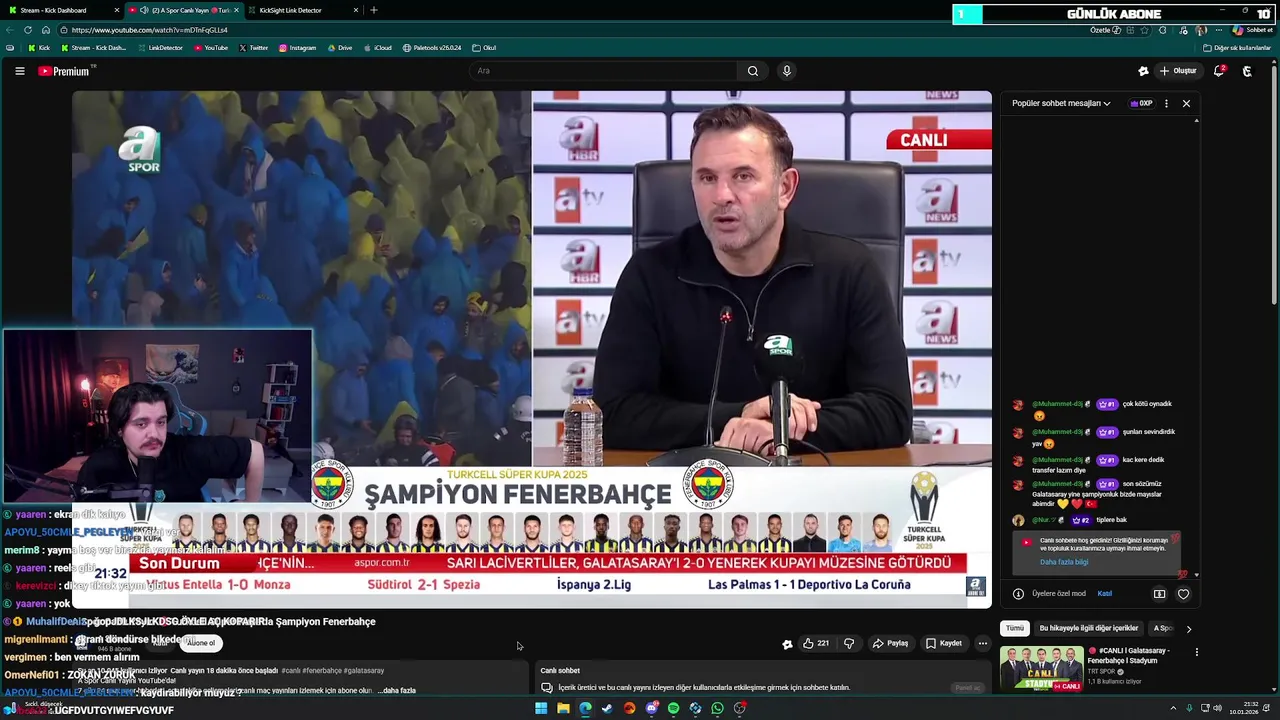Open options for Galatasaray - Fenerbahçe Stadyum video
1280x720 pixels.
[1197, 652]
